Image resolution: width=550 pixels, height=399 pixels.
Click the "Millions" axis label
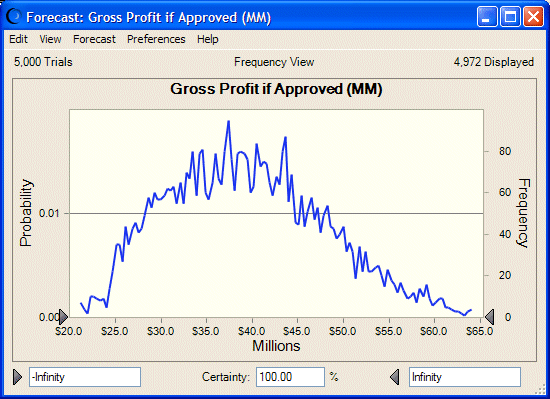[276, 346]
